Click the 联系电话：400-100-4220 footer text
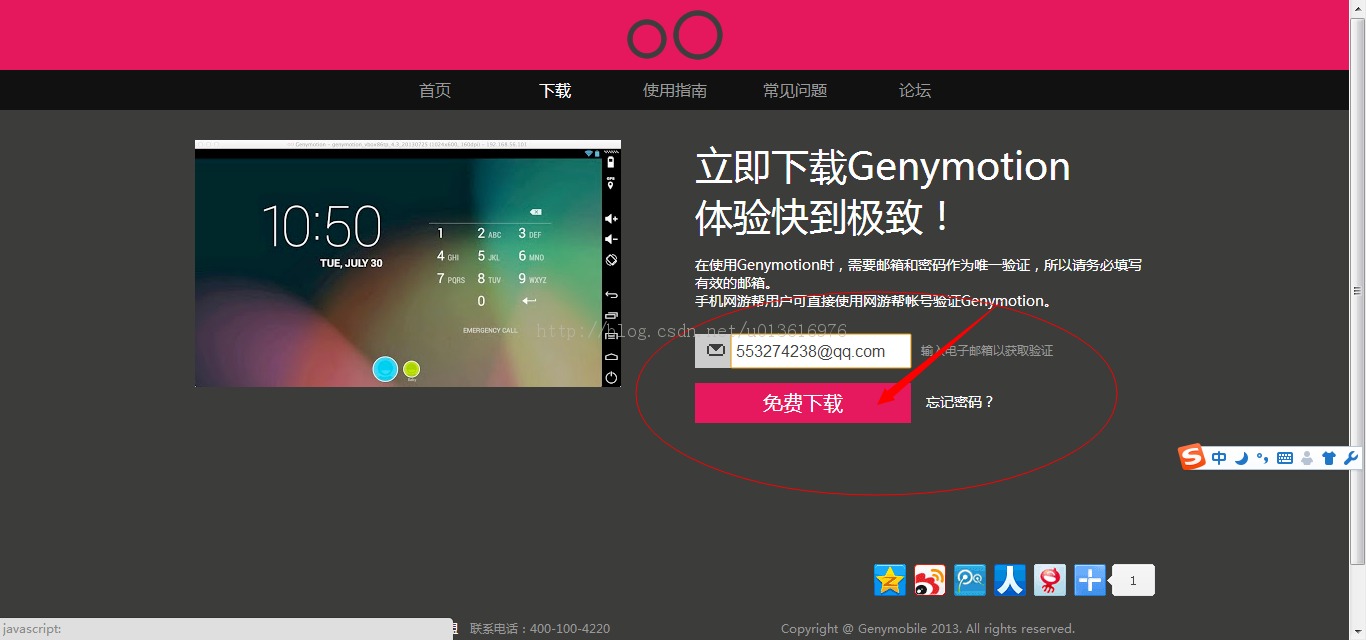This screenshot has height=640, width=1366. 540,629
